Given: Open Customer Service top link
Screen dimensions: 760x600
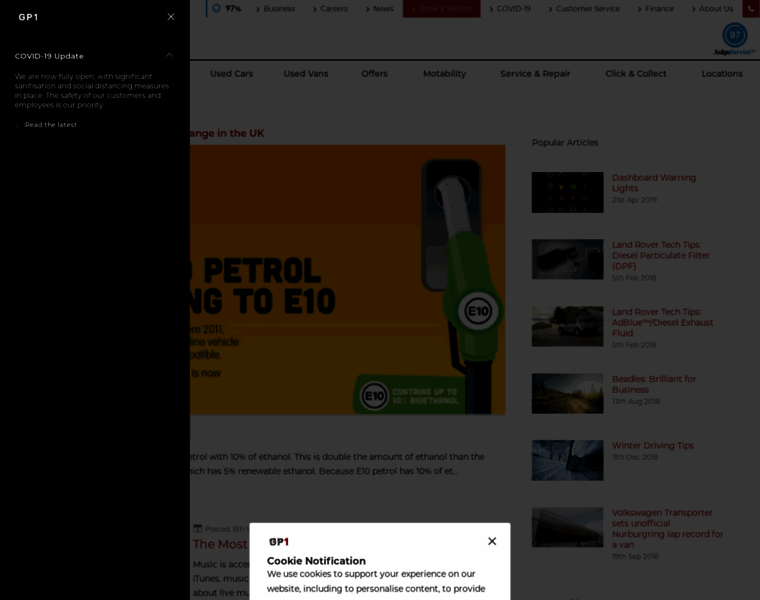Looking at the screenshot, I should 587,9.
